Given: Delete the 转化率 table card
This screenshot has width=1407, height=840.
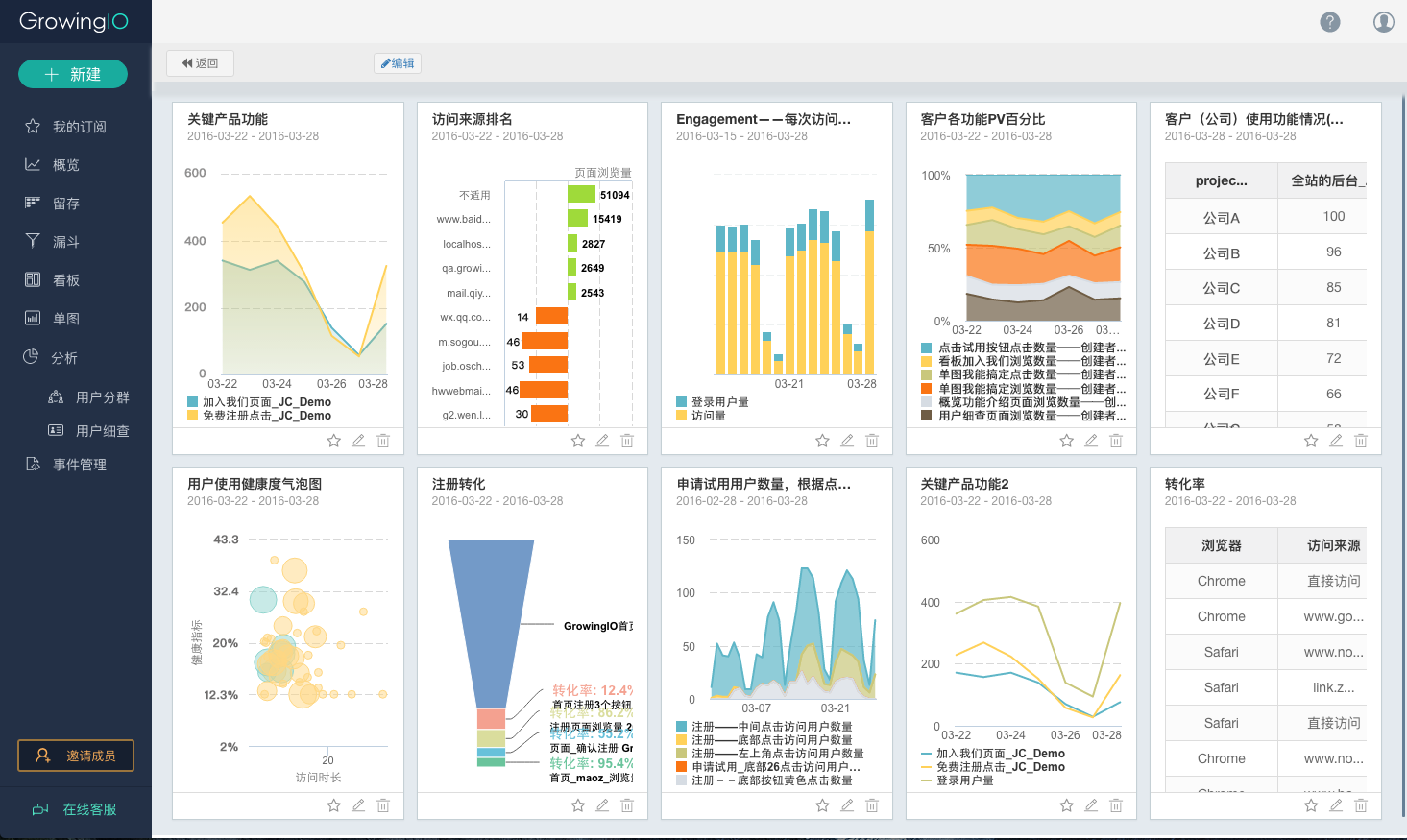Looking at the screenshot, I should click(1360, 805).
